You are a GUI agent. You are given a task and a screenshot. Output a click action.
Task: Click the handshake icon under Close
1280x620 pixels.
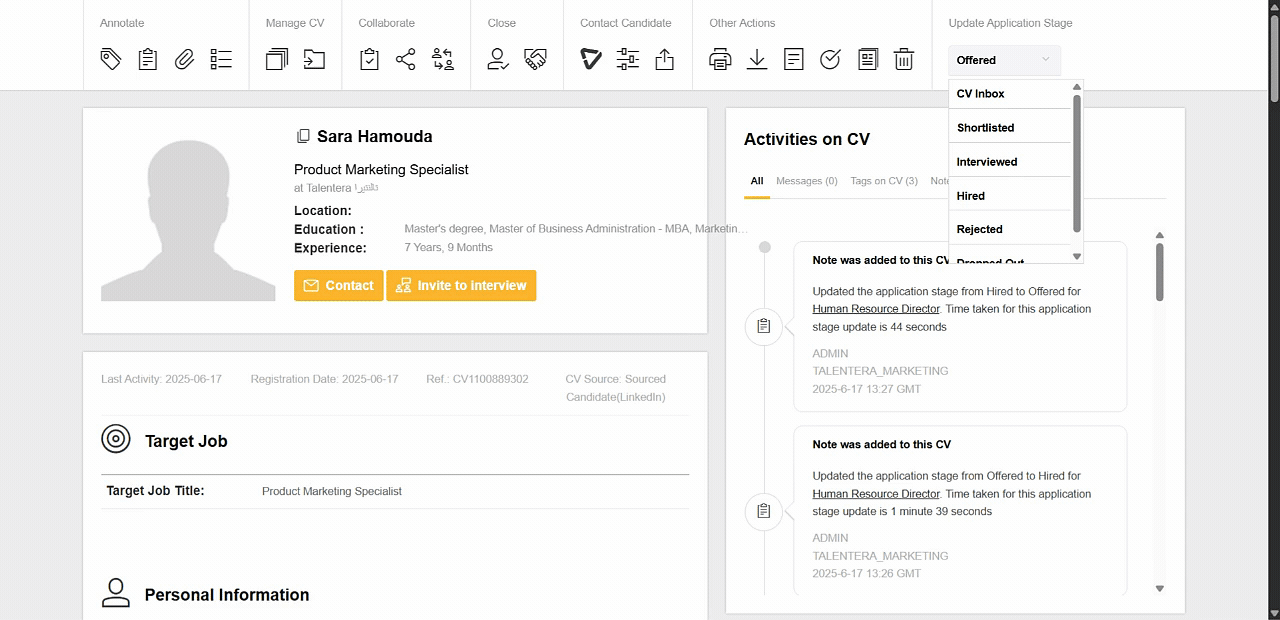535,60
